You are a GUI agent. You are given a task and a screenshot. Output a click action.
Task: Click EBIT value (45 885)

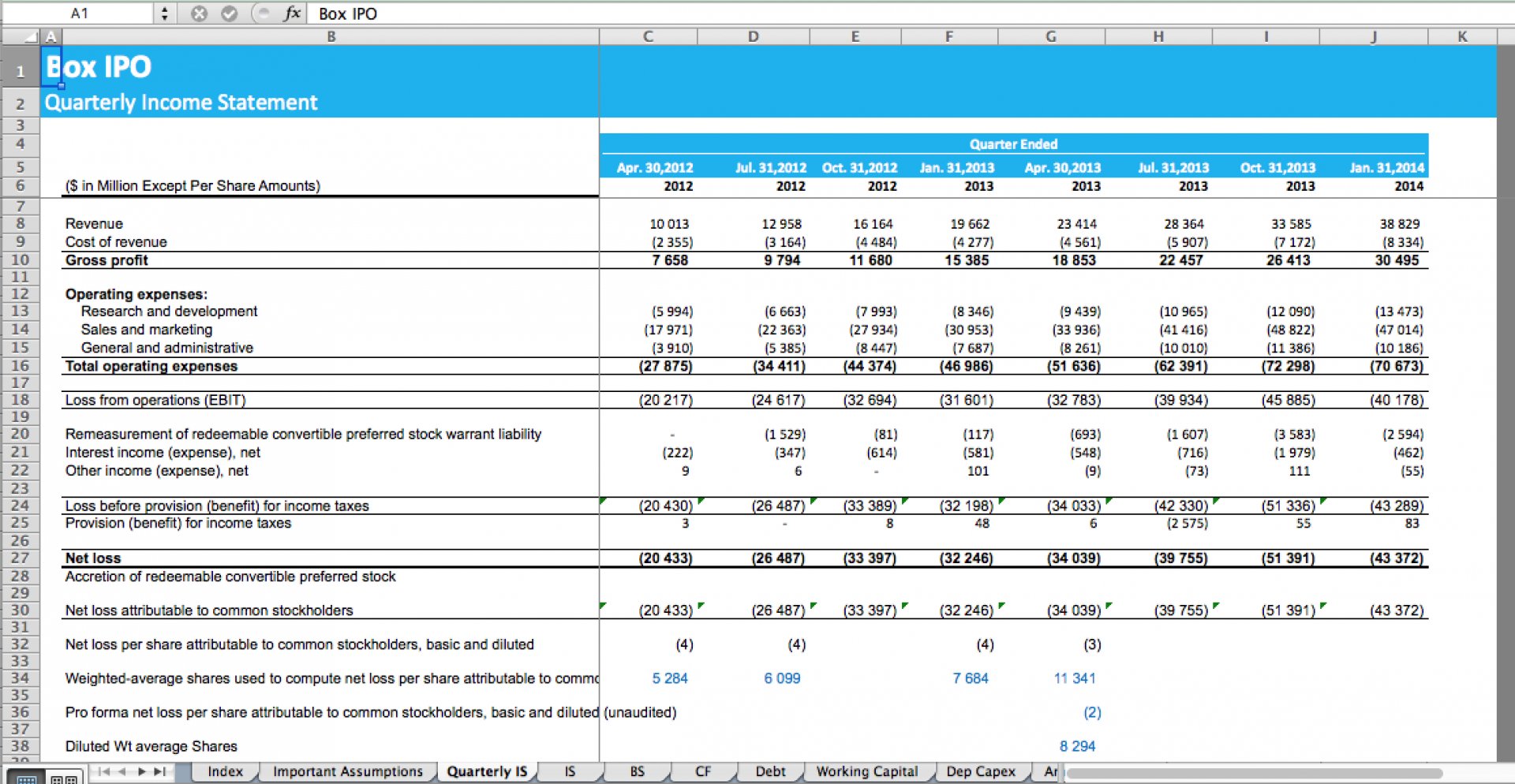[x=1289, y=400]
